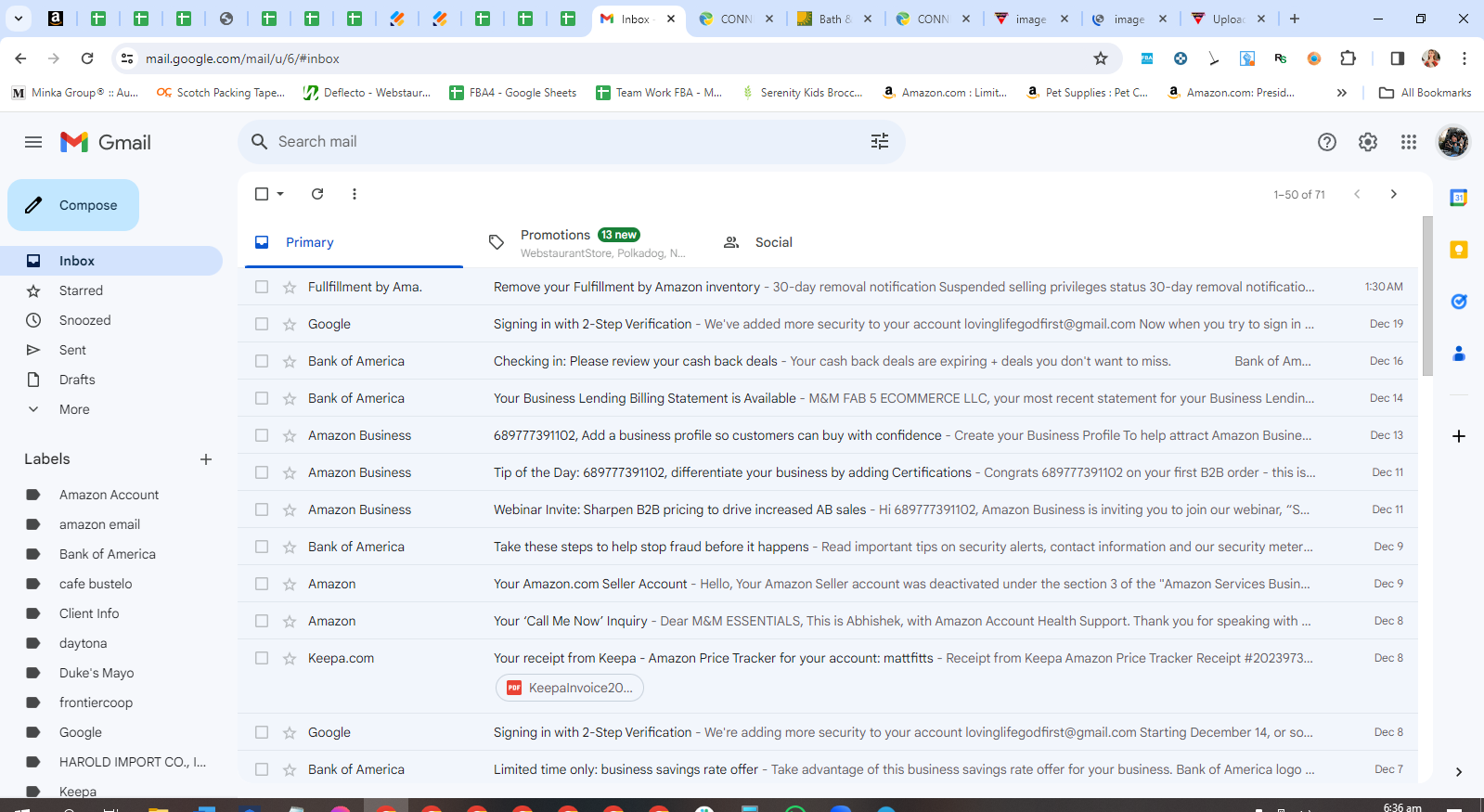Image resolution: width=1484 pixels, height=812 pixels.
Task: Open the Google account avatar menu
Action: click(x=1453, y=142)
